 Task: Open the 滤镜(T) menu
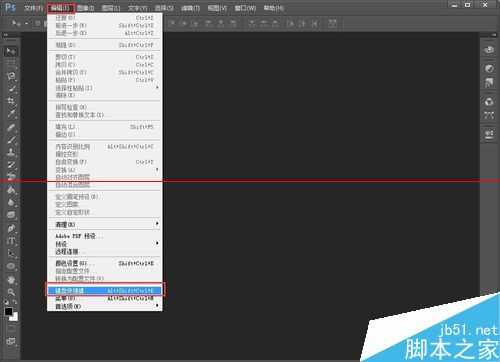pyautogui.click(x=190, y=7)
